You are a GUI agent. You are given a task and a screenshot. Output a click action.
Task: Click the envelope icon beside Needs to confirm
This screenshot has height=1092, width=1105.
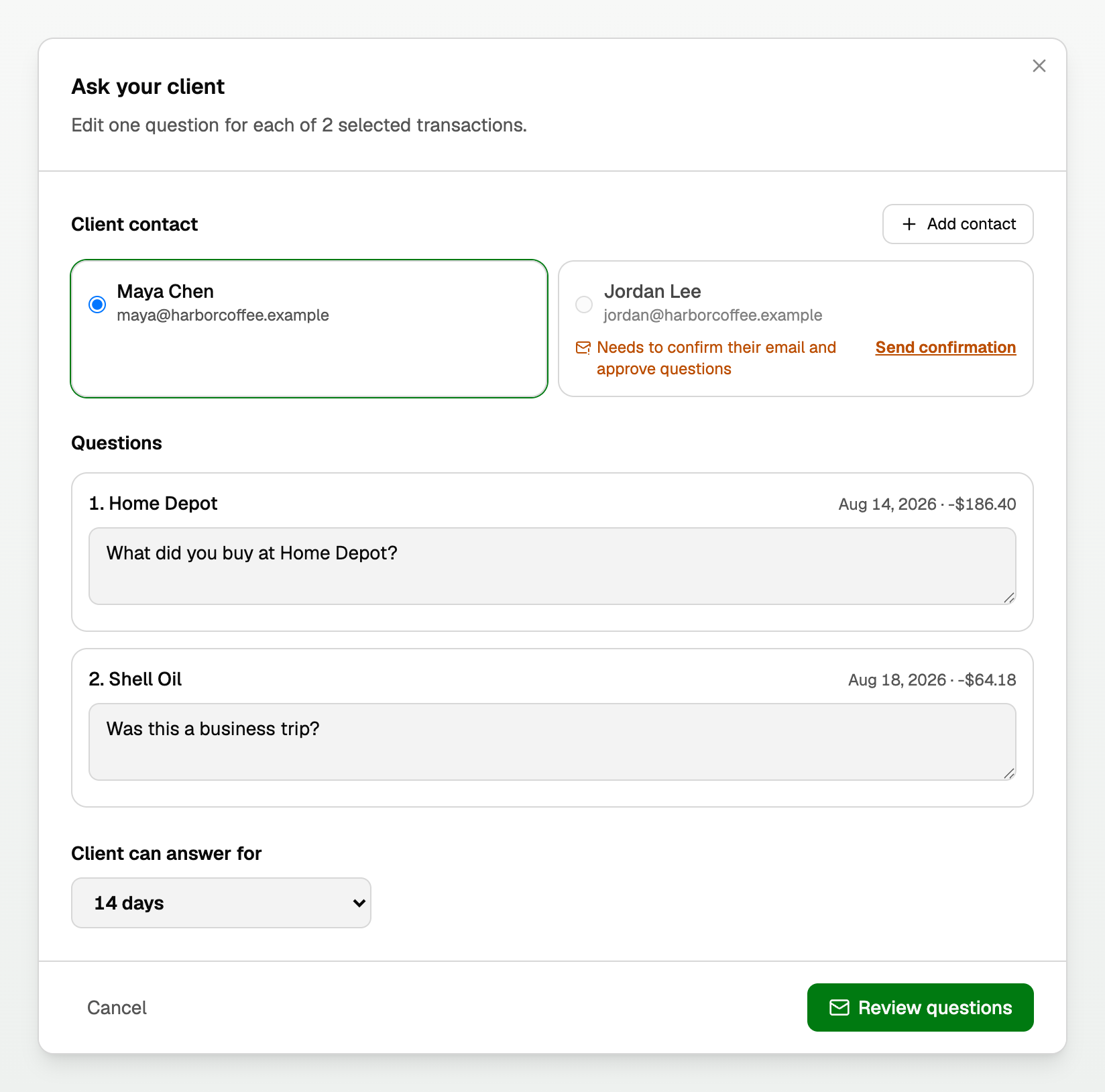[583, 347]
